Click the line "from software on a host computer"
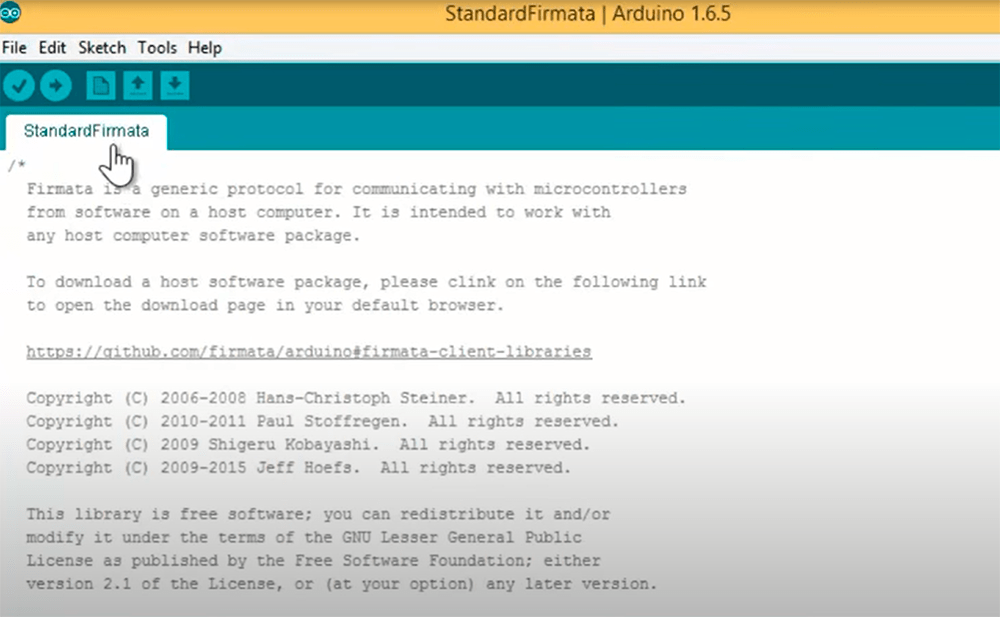The width and height of the screenshot is (1000, 617). click(318, 212)
